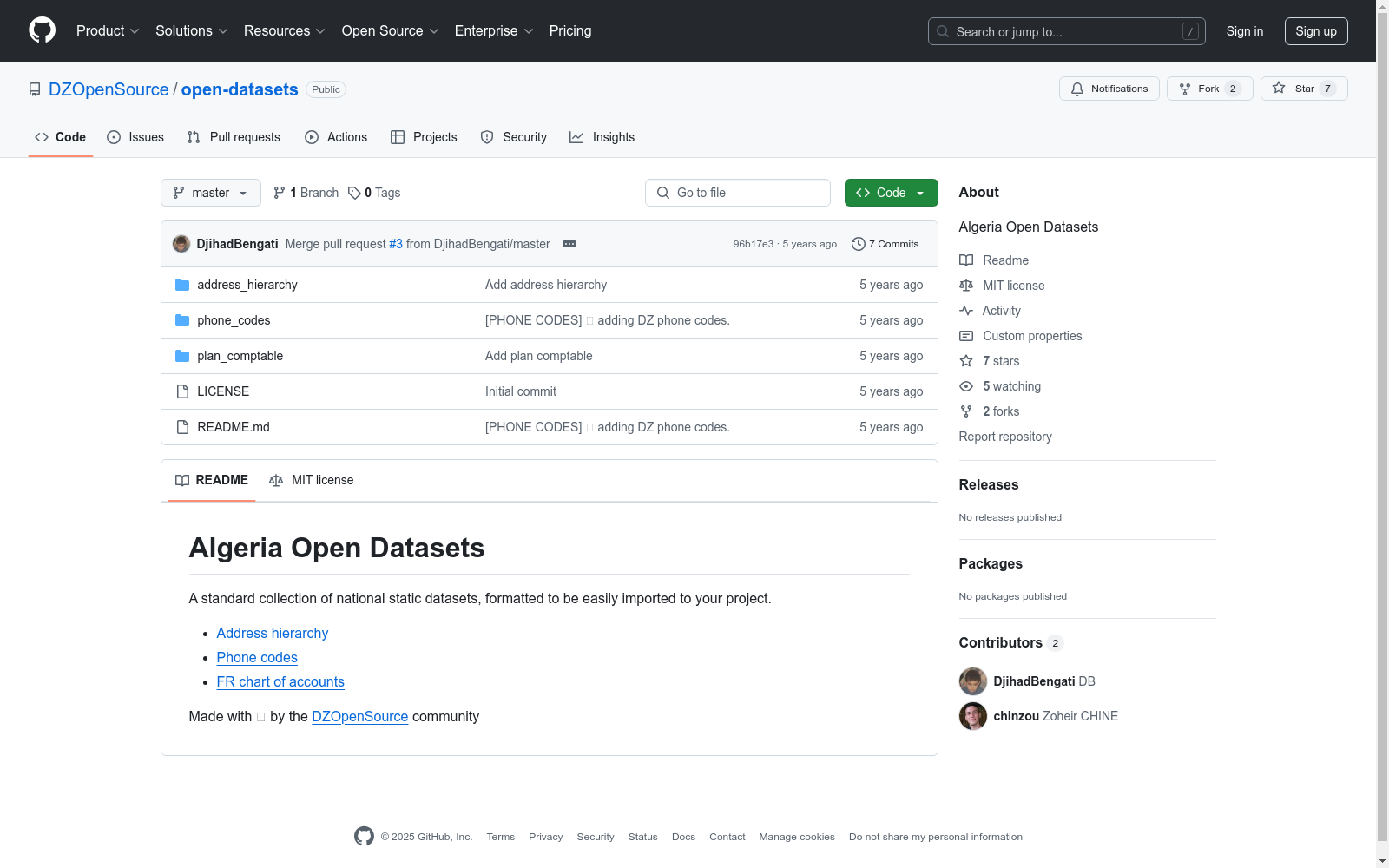Click the Sign in link
This screenshot has width=1389, height=868.
click(x=1245, y=31)
